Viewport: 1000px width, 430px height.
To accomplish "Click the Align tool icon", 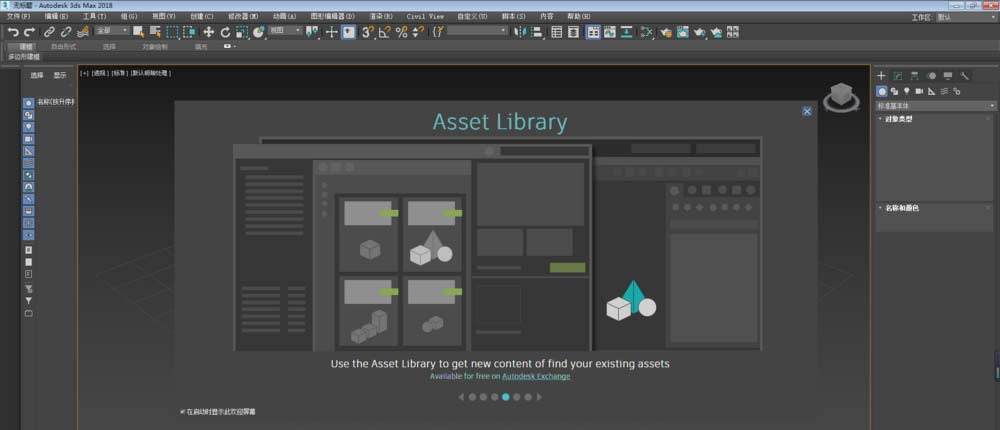I will [x=537, y=32].
